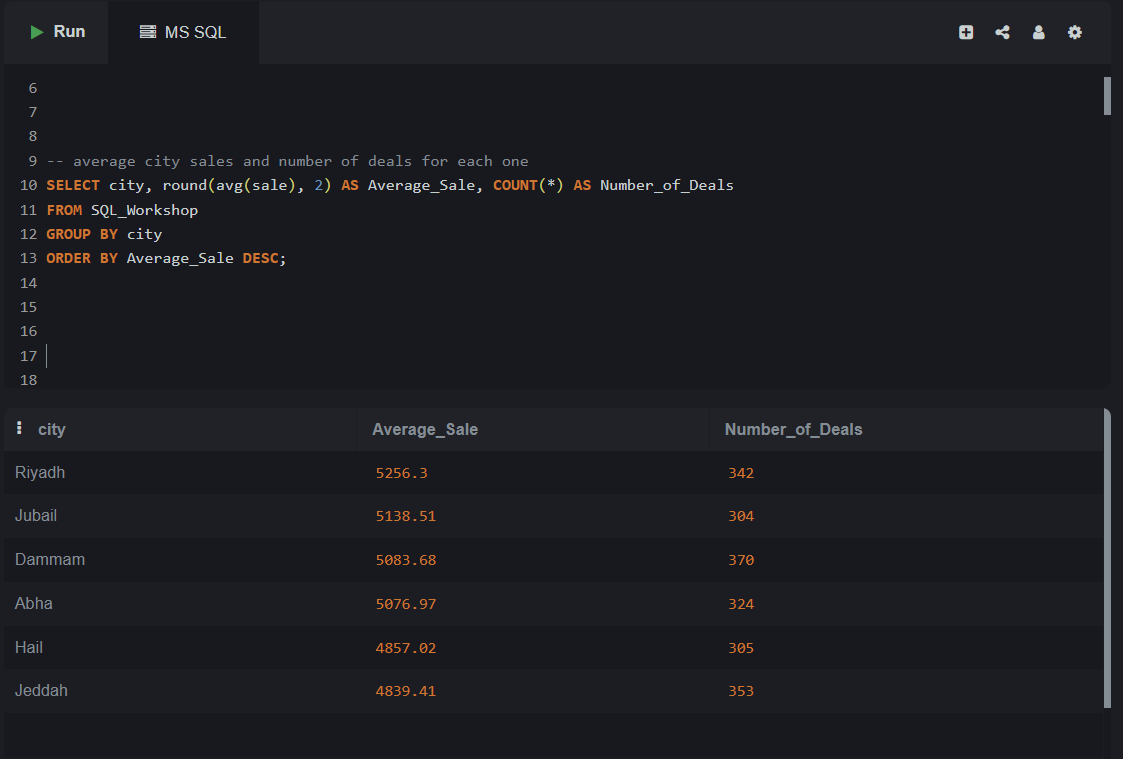This screenshot has height=759, width=1123.
Task: Click the comment line about average city sales
Action: point(288,161)
